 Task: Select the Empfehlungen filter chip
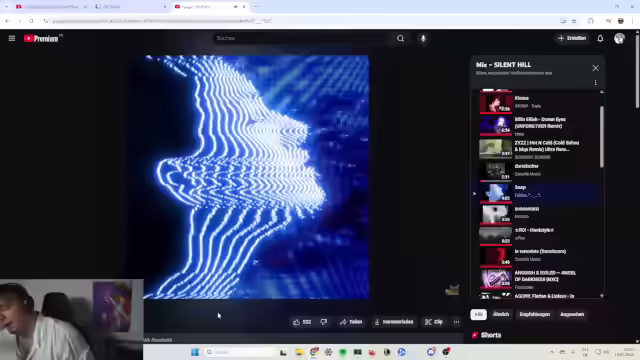point(535,314)
